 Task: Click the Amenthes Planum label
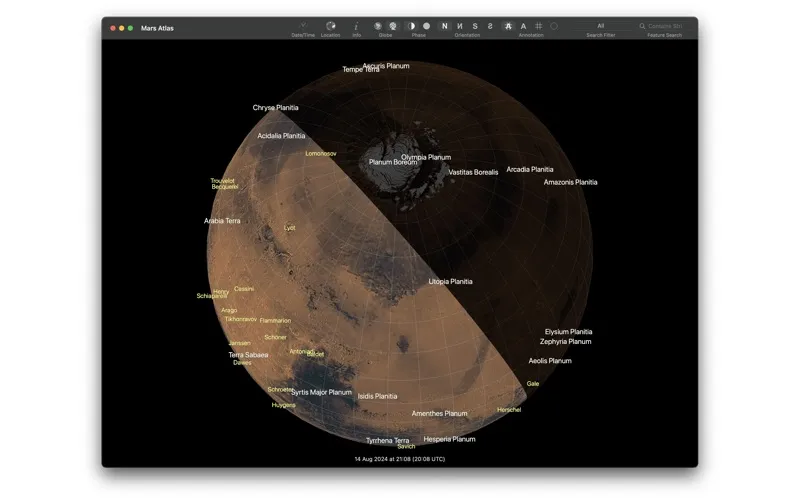click(x=439, y=414)
